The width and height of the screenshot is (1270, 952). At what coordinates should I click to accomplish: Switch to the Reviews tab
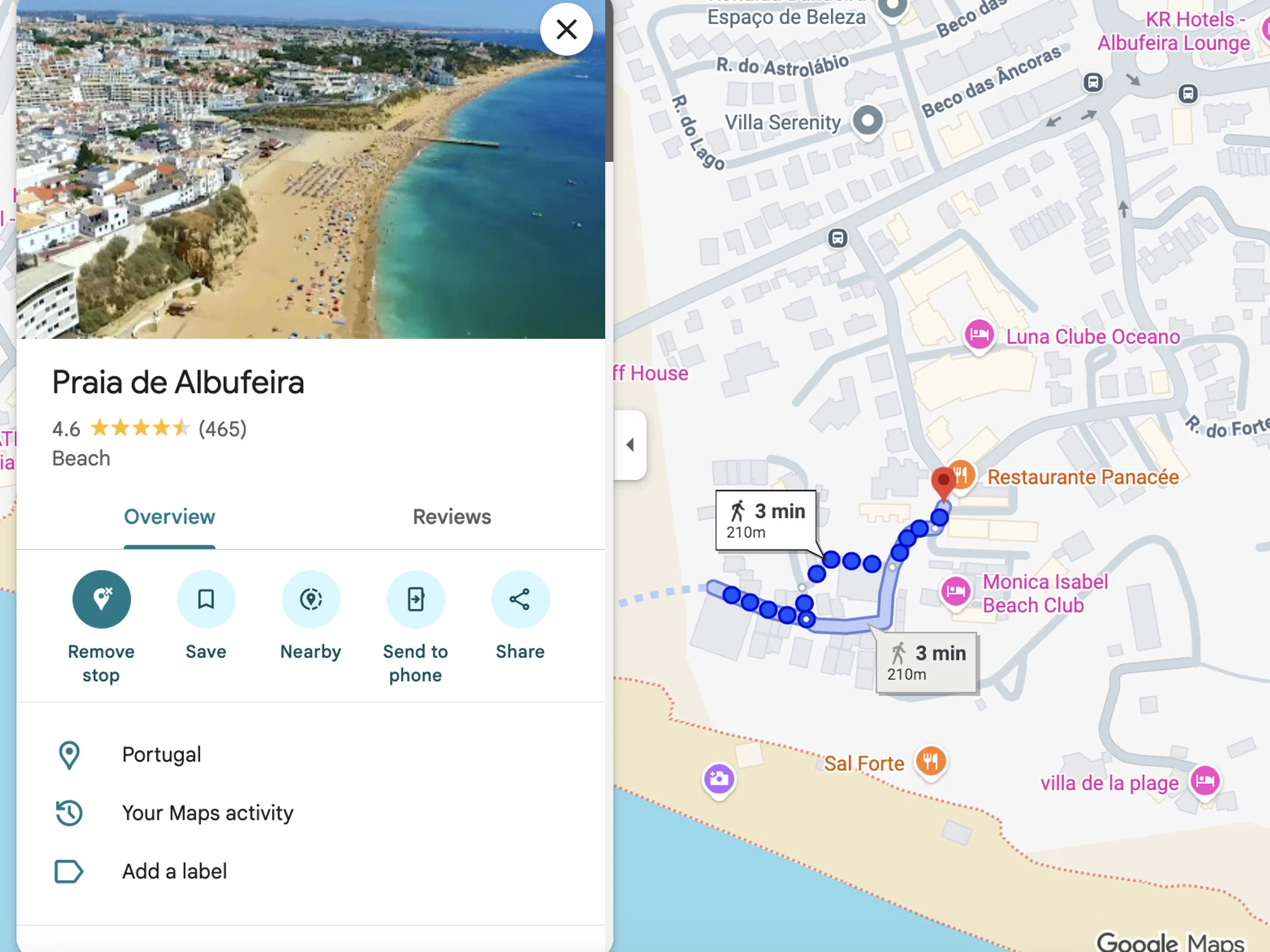(452, 517)
